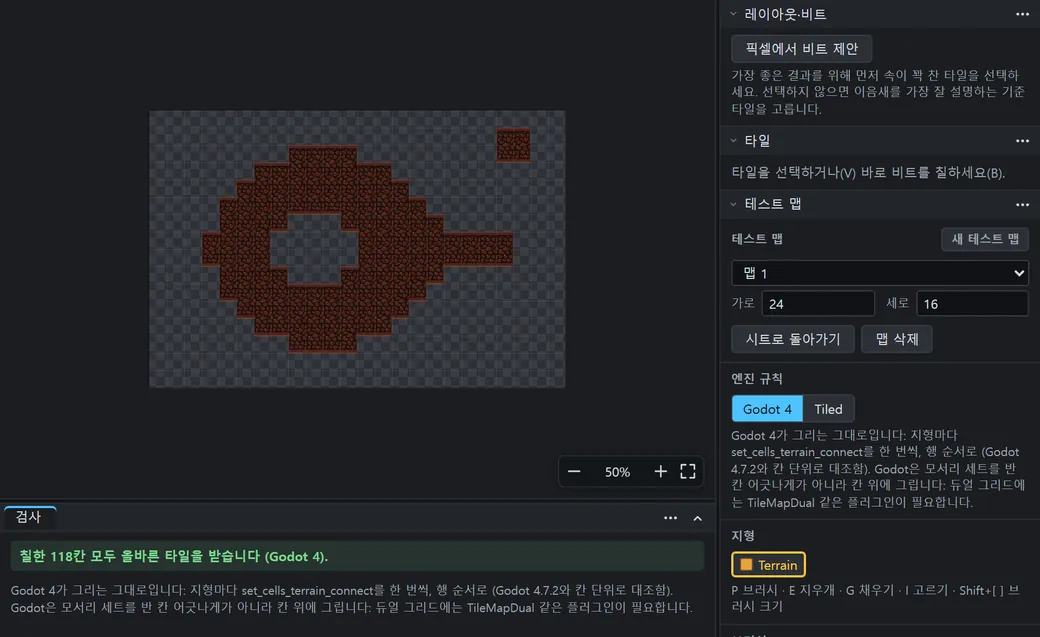Collapse the 검사 panel with the chevron
Image resolution: width=1040 pixels, height=637 pixels.
[x=697, y=518]
